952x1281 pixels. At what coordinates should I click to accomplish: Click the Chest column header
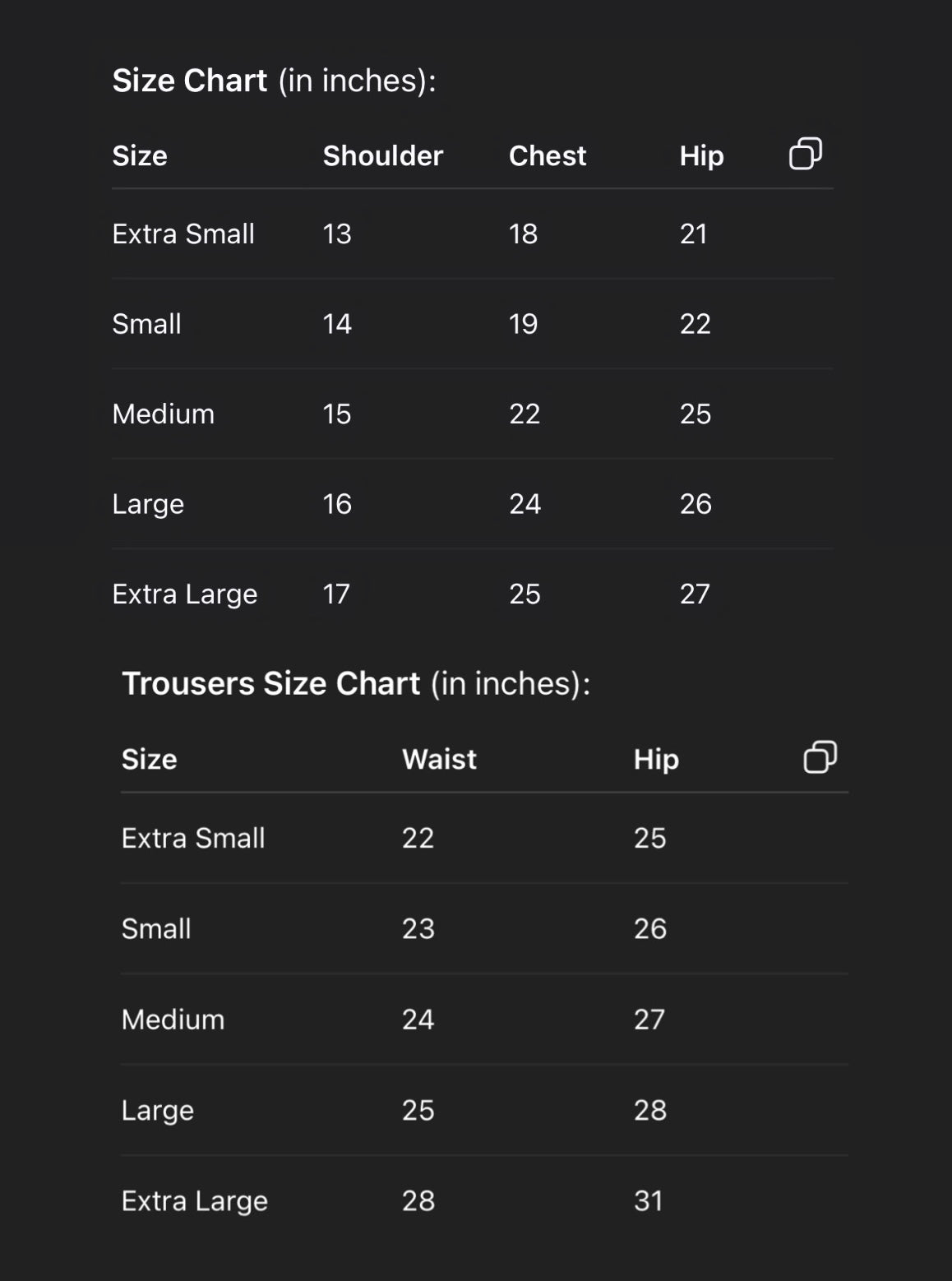click(x=548, y=156)
